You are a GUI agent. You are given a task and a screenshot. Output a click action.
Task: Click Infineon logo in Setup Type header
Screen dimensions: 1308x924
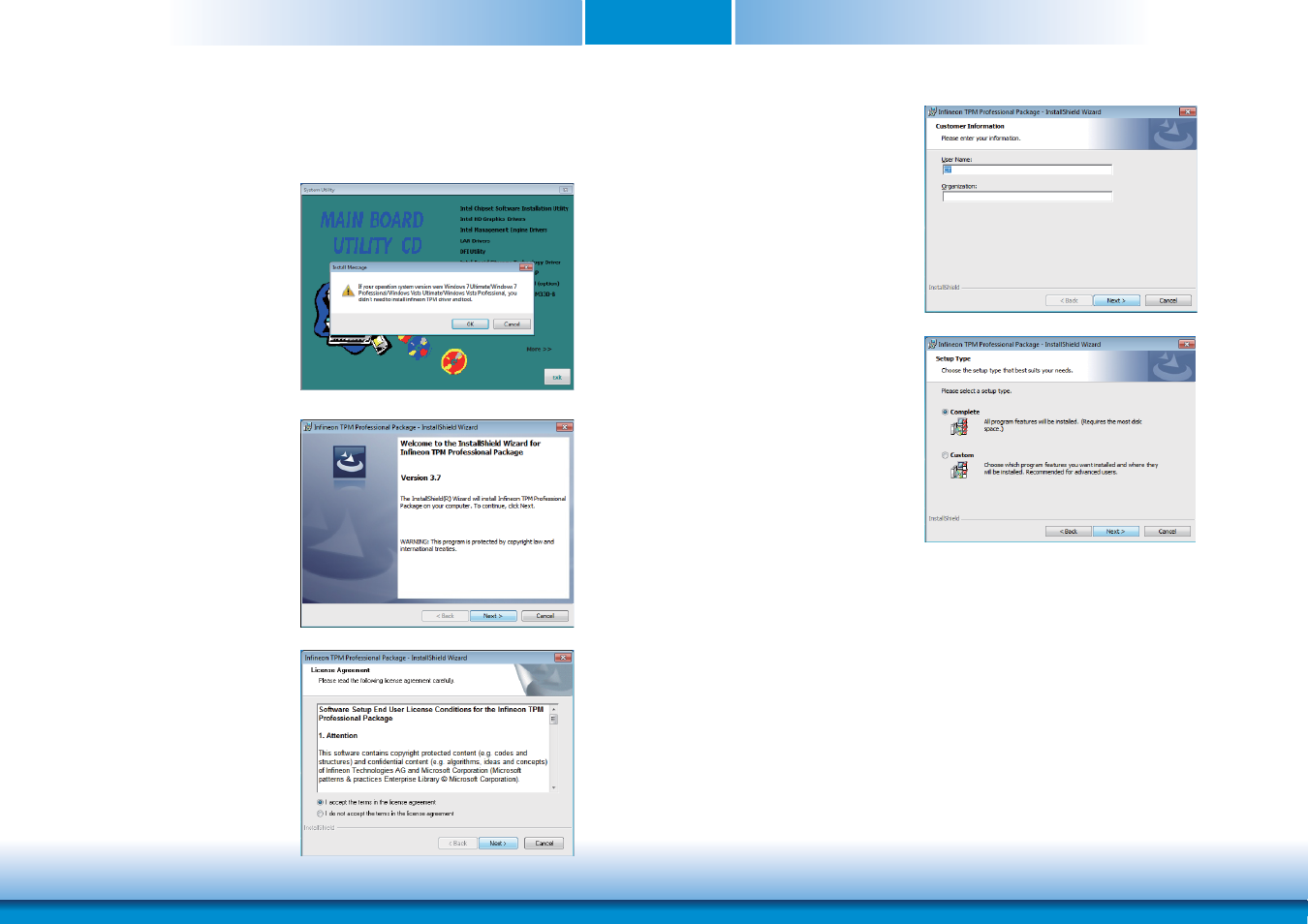pyautogui.click(x=1172, y=366)
